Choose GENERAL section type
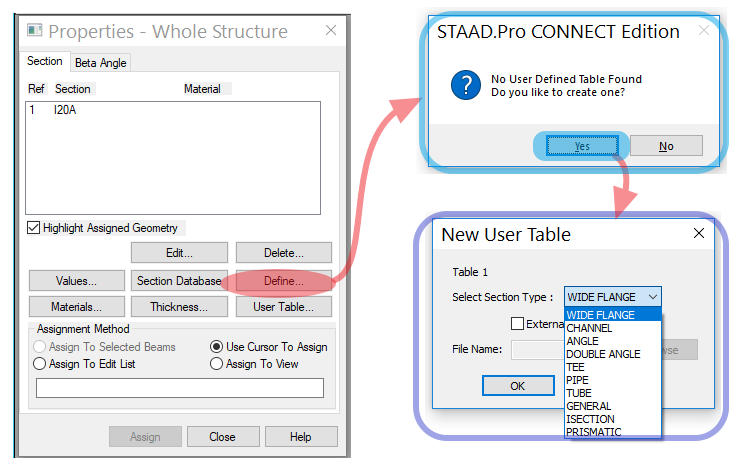 click(613, 406)
